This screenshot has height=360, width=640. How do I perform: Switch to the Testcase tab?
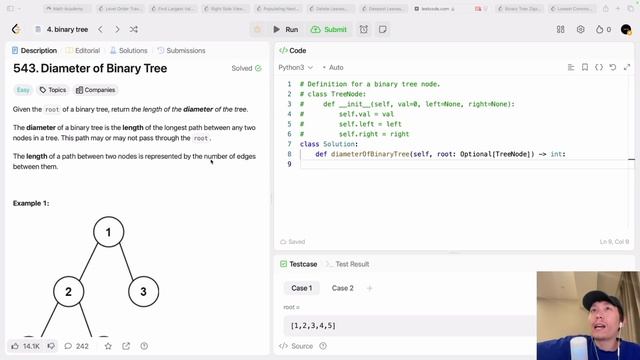coord(299,264)
